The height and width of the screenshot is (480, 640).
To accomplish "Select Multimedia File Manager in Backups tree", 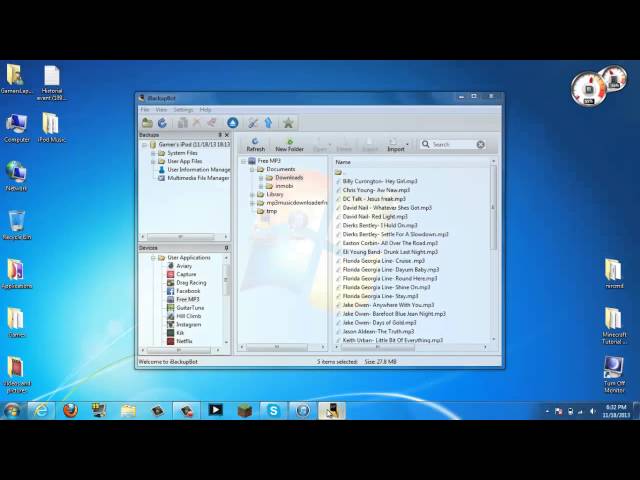I will pyautogui.click(x=193, y=178).
